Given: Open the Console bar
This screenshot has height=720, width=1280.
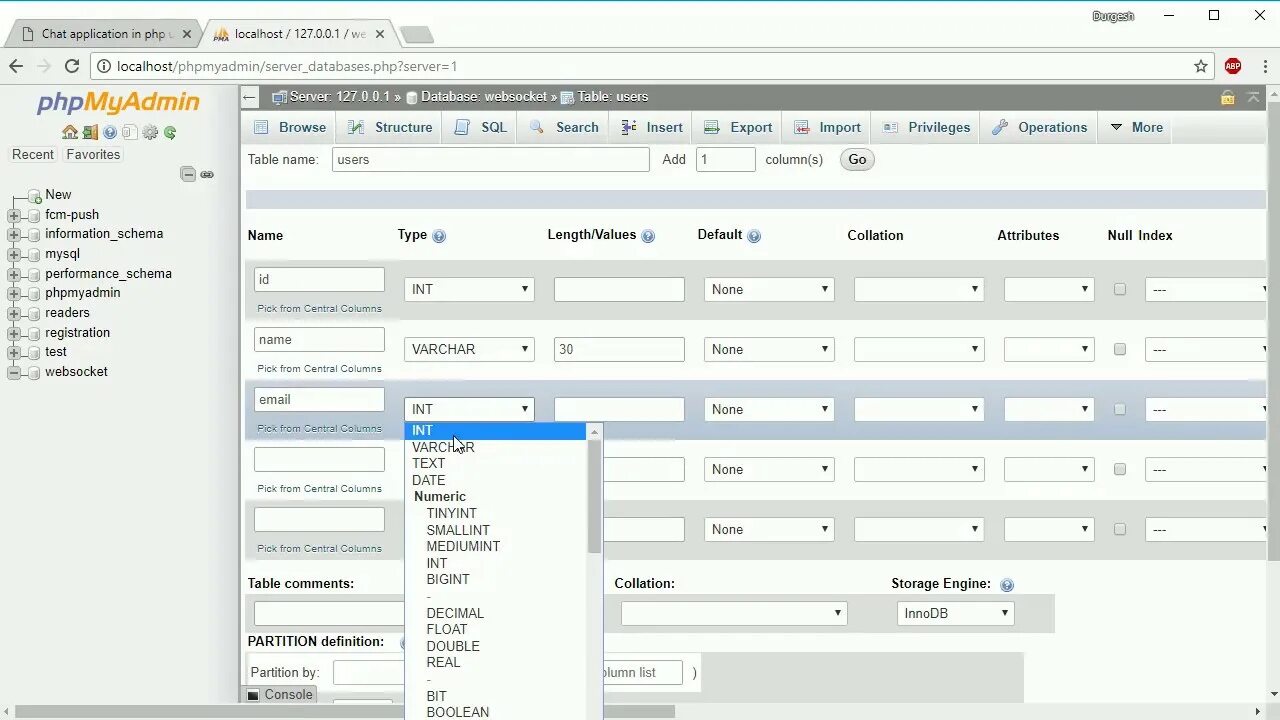Looking at the screenshot, I should click(280, 694).
